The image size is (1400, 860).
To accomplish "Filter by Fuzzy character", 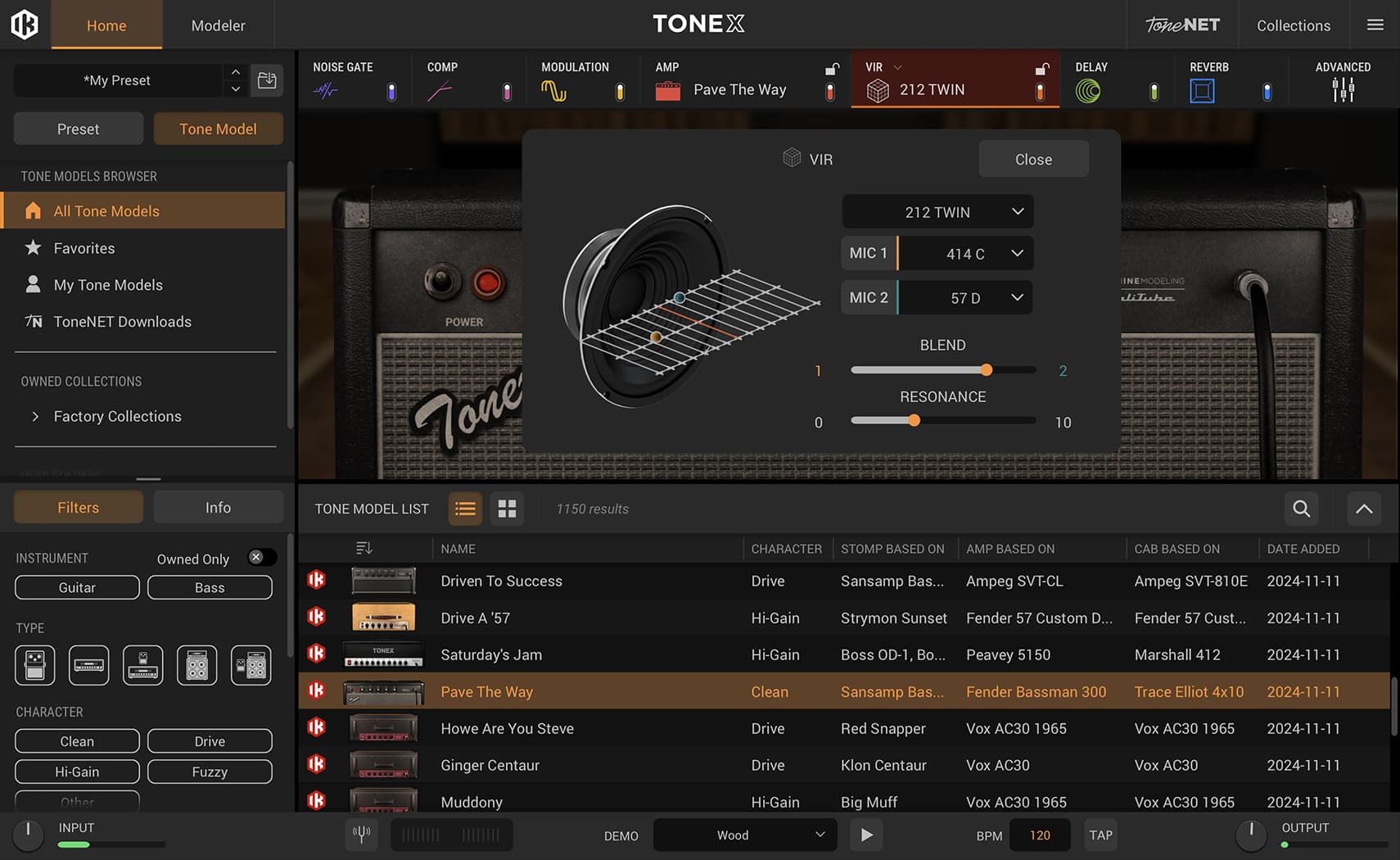I will coord(210,772).
